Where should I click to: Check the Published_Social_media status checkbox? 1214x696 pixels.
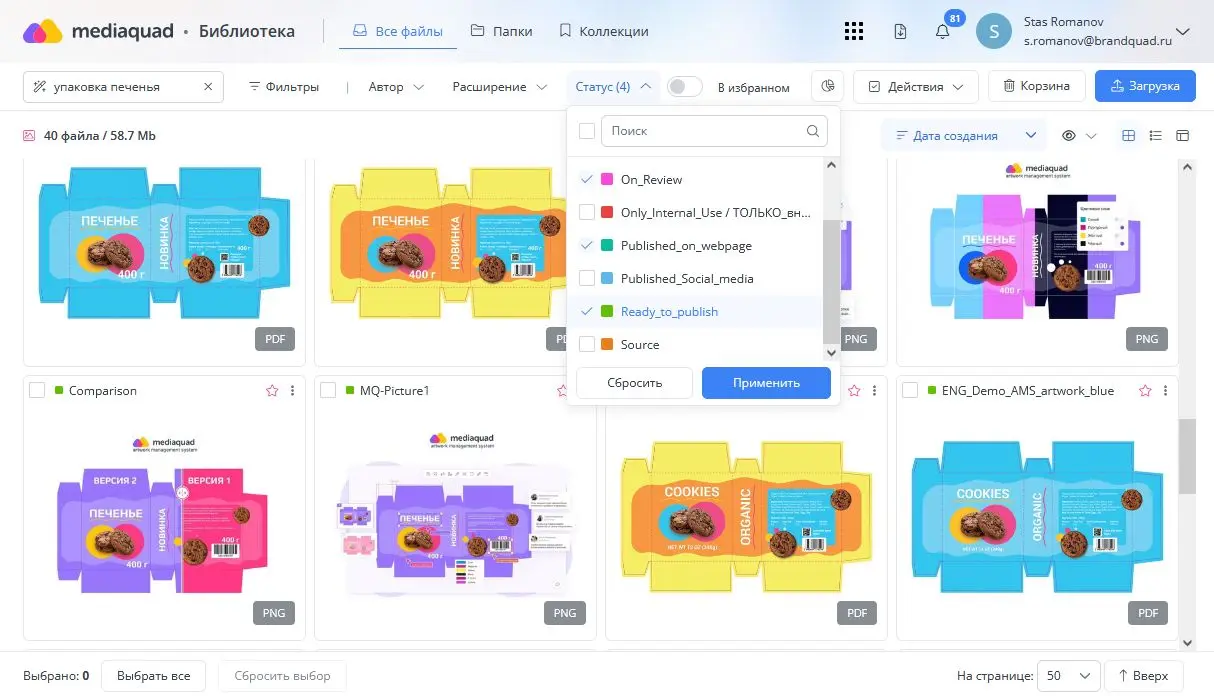tap(587, 279)
